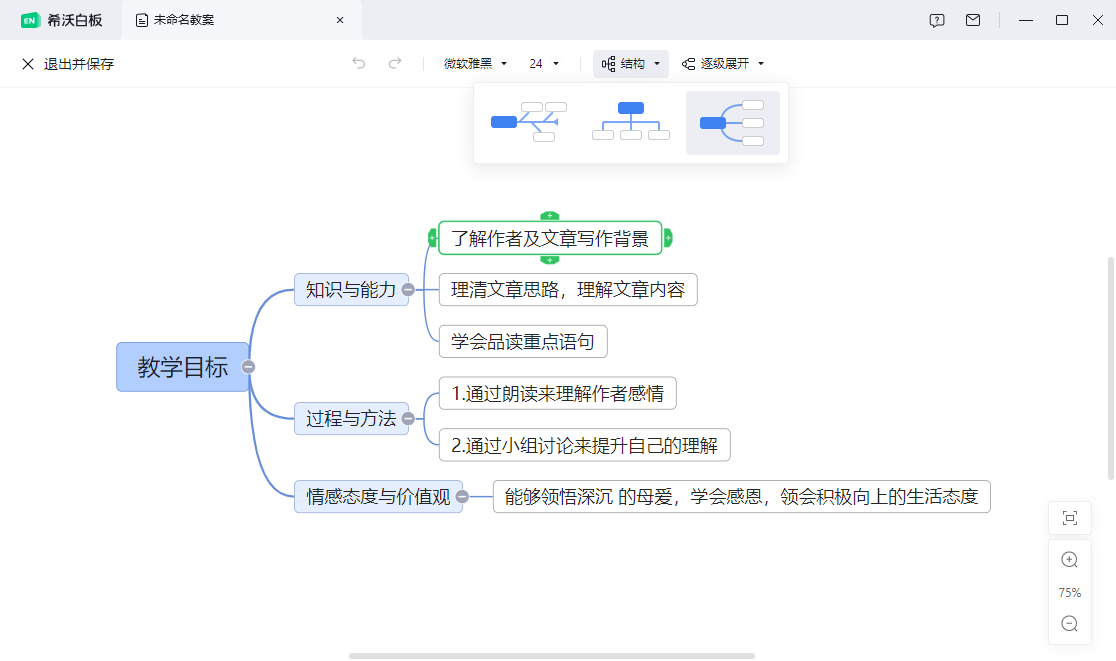Add sibling node with right green plus handle
Image resolution: width=1116 pixels, height=661 pixels.
coord(668,238)
